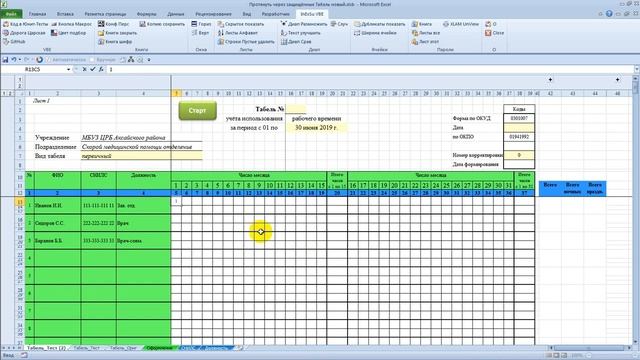
Task: Arrange windows with Гориз icon
Action: pyautogui.click(x=195, y=24)
